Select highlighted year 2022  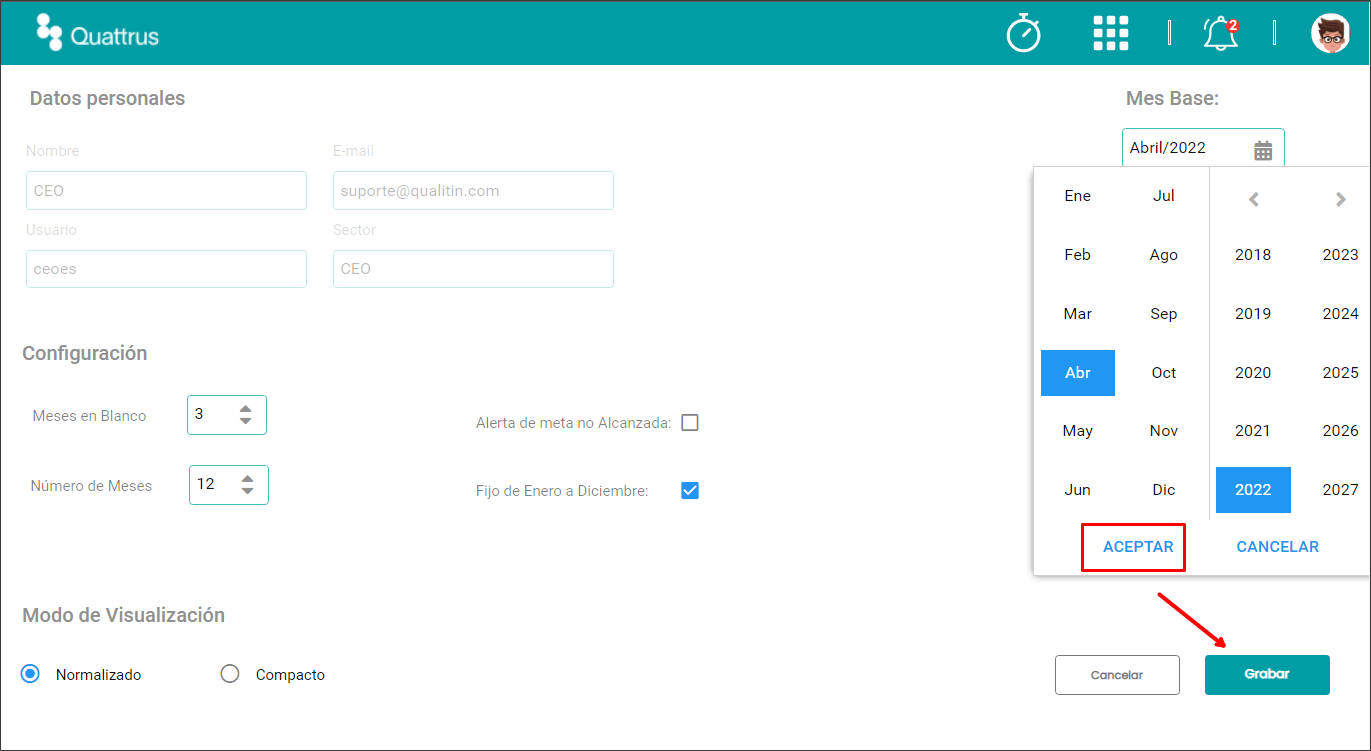(x=1253, y=490)
